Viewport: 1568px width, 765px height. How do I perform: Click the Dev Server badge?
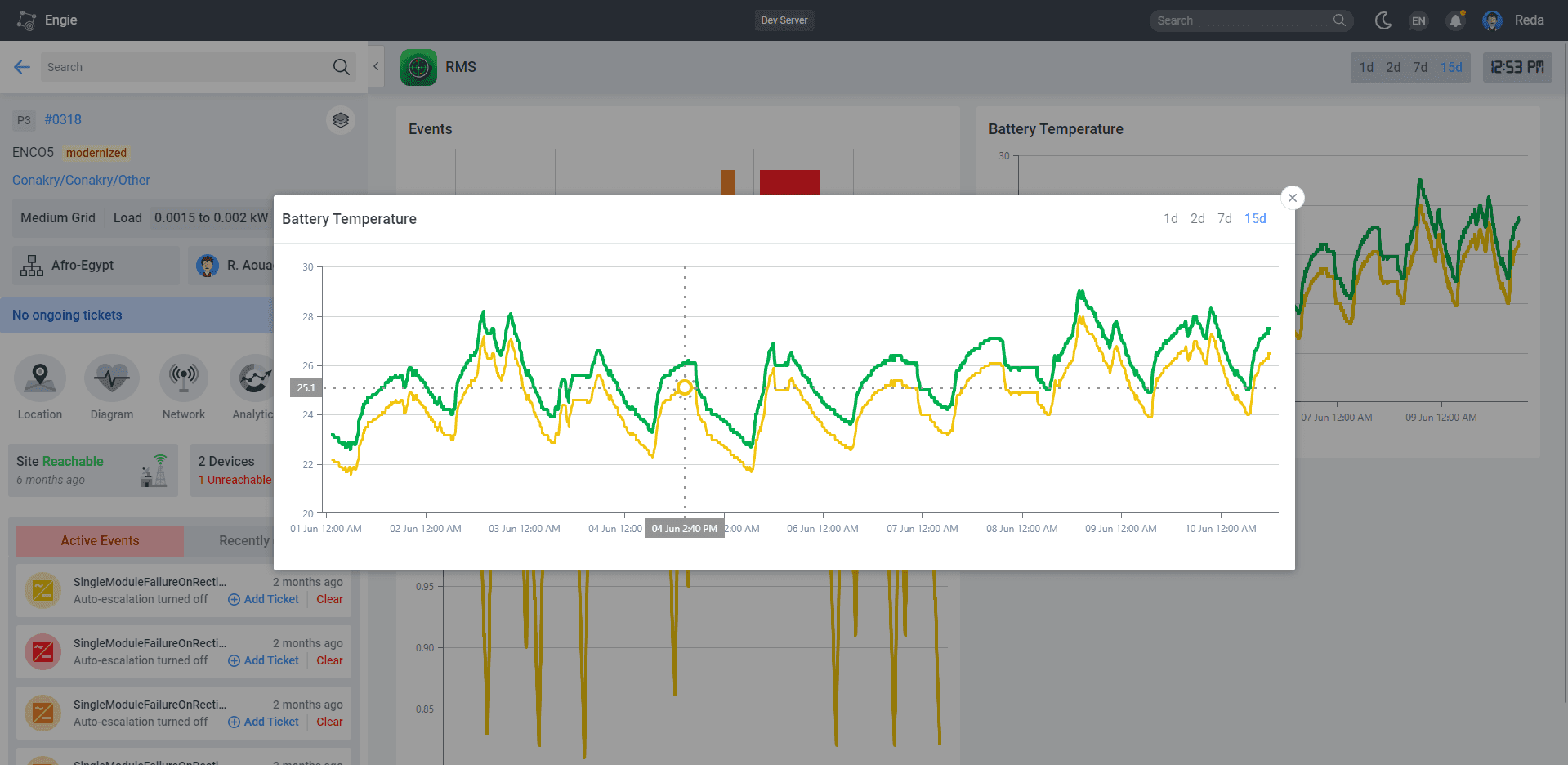[784, 20]
